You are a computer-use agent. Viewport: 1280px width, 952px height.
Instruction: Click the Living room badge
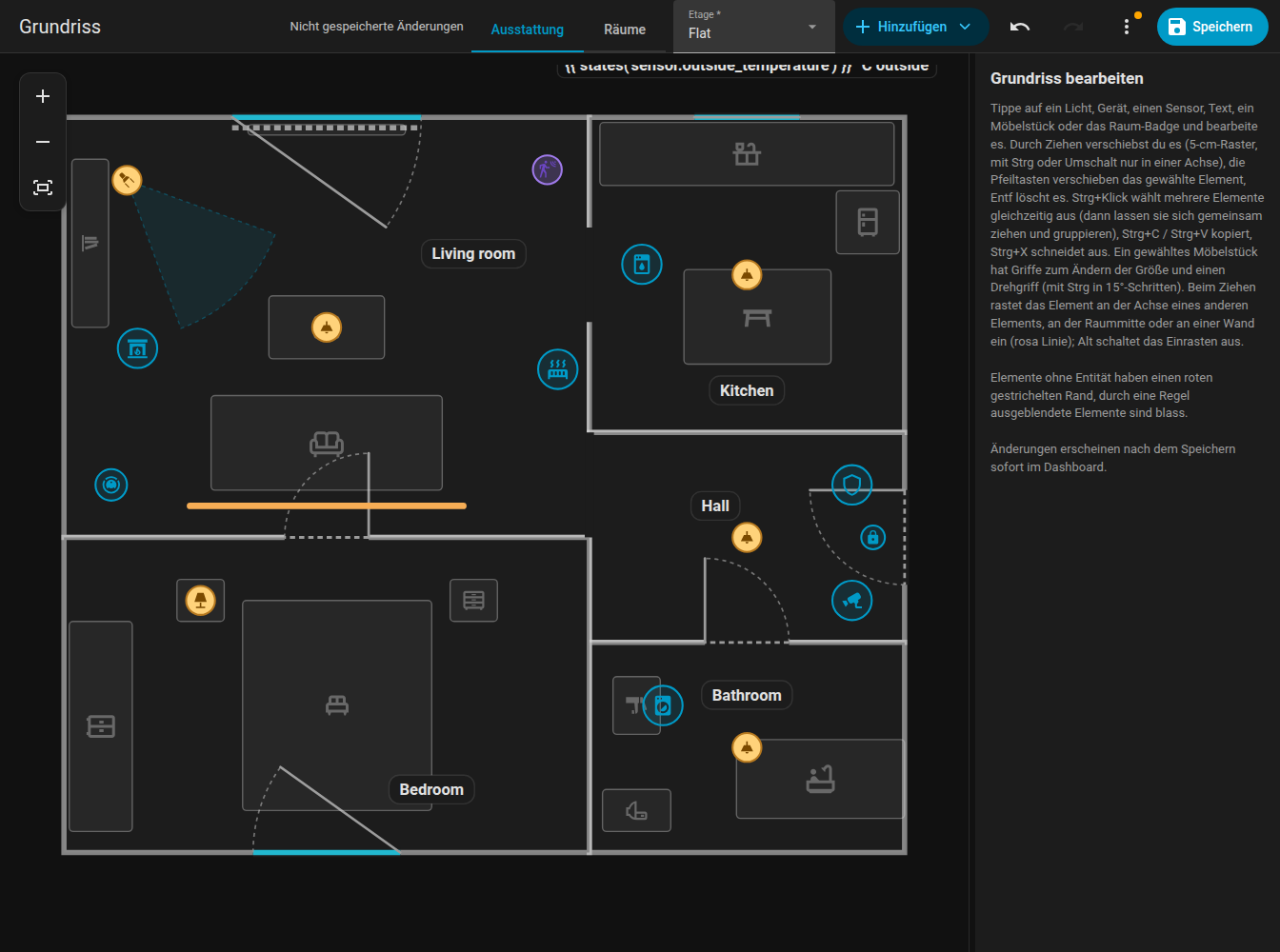point(473,254)
